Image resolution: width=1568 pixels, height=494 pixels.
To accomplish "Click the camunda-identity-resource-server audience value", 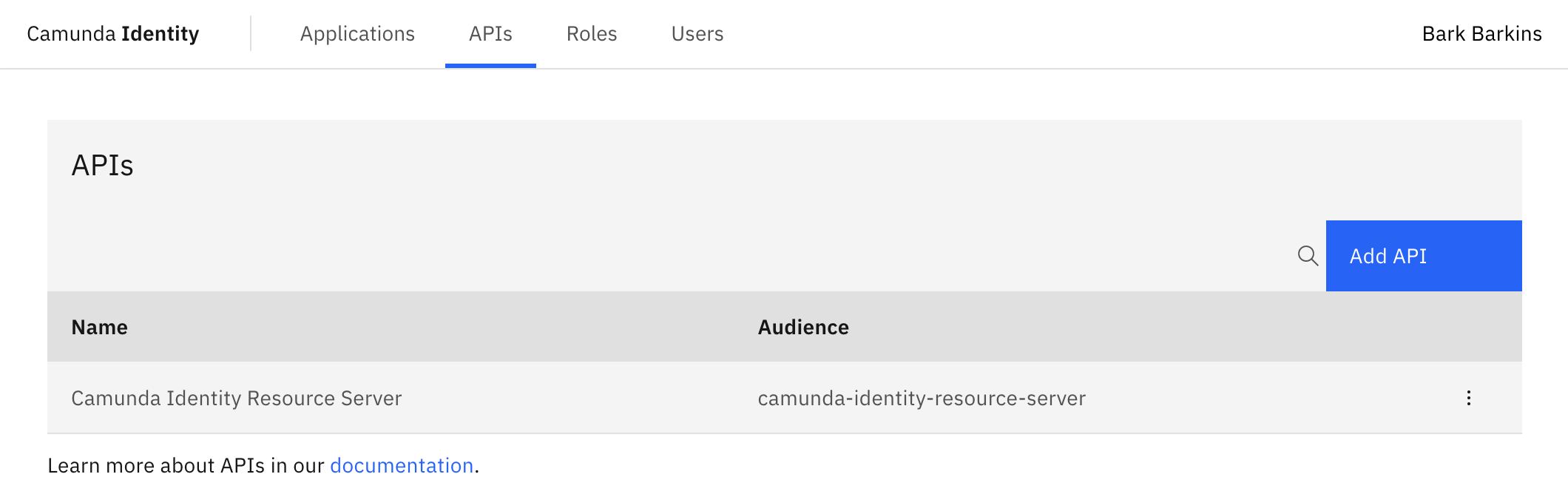I will [922, 398].
